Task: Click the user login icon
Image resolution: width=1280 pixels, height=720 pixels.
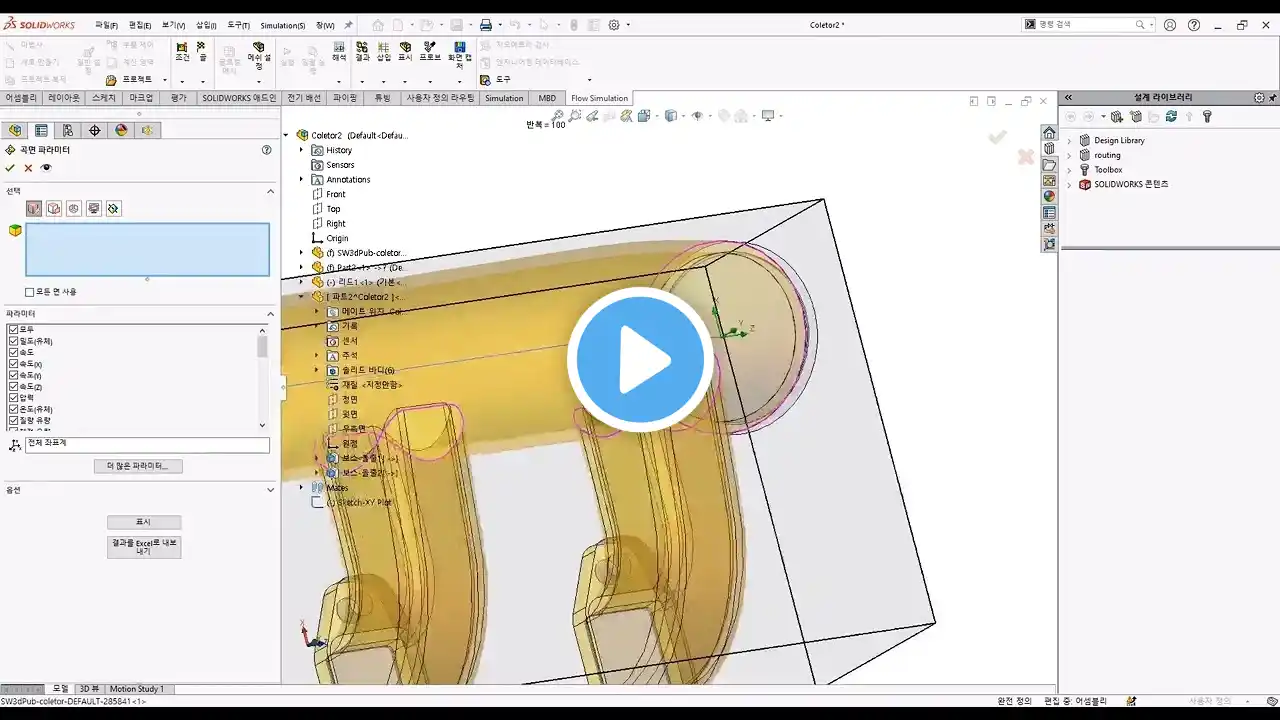Action: point(1170,25)
